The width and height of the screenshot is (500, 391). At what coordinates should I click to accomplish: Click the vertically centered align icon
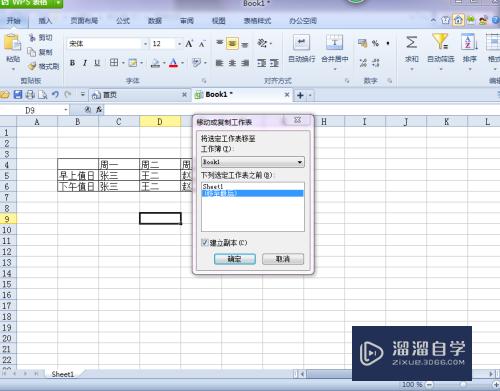click(x=232, y=44)
